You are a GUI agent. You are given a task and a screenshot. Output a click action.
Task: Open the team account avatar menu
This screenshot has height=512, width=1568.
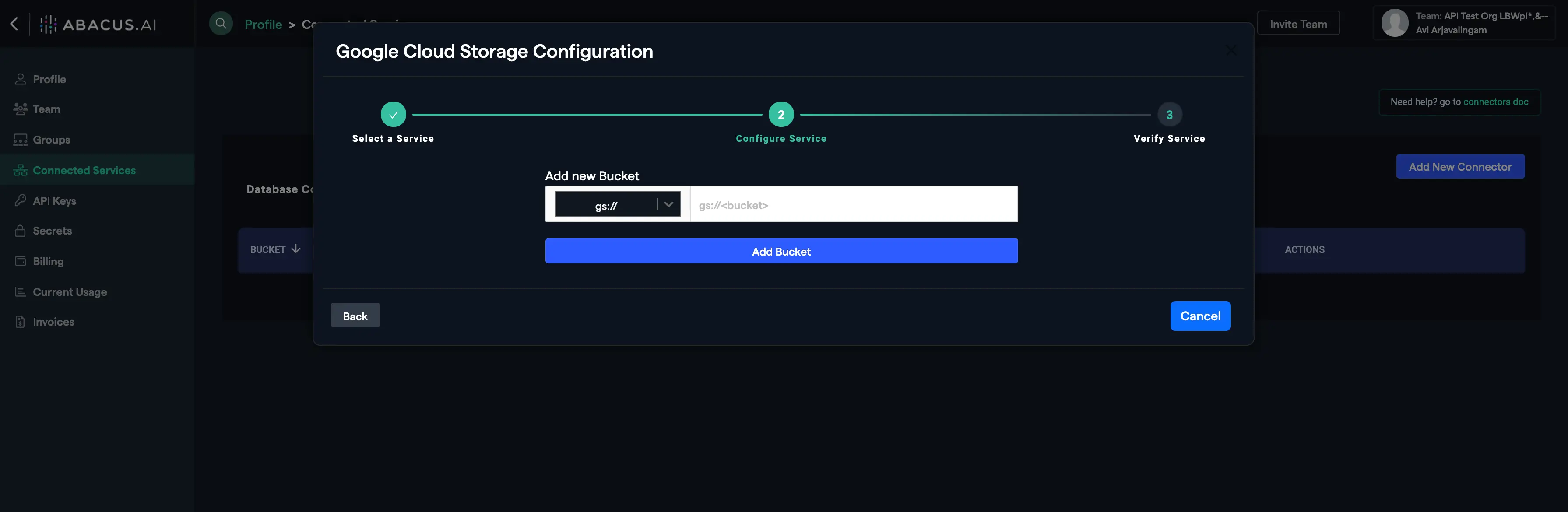pyautogui.click(x=1395, y=23)
